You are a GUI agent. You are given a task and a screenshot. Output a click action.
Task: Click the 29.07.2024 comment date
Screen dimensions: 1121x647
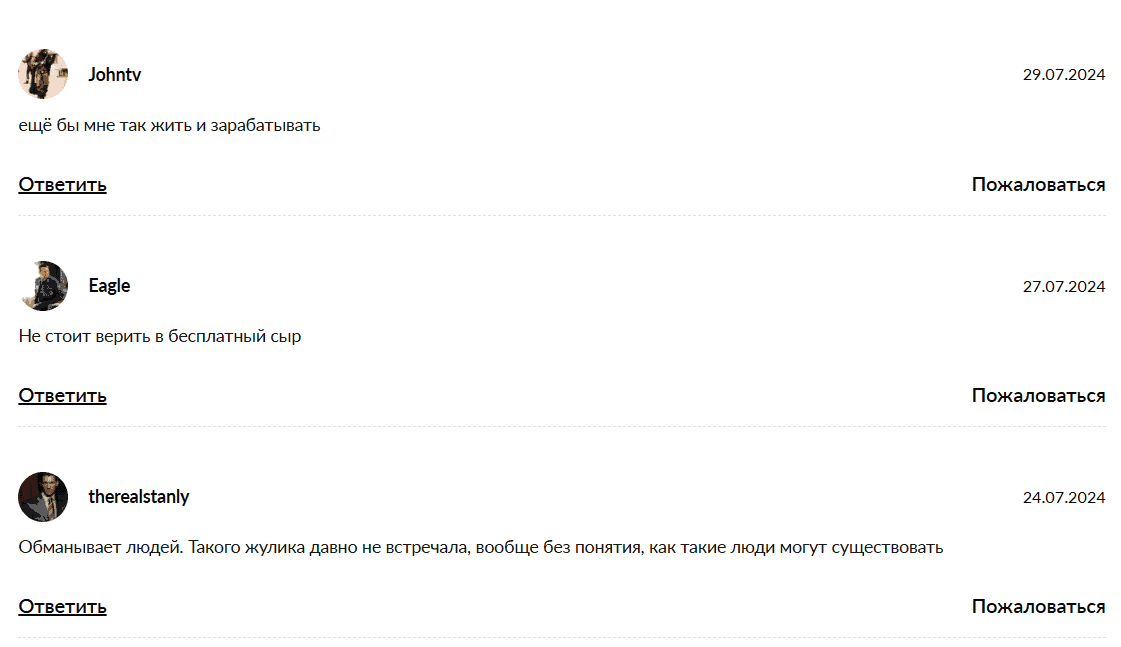pos(1063,75)
